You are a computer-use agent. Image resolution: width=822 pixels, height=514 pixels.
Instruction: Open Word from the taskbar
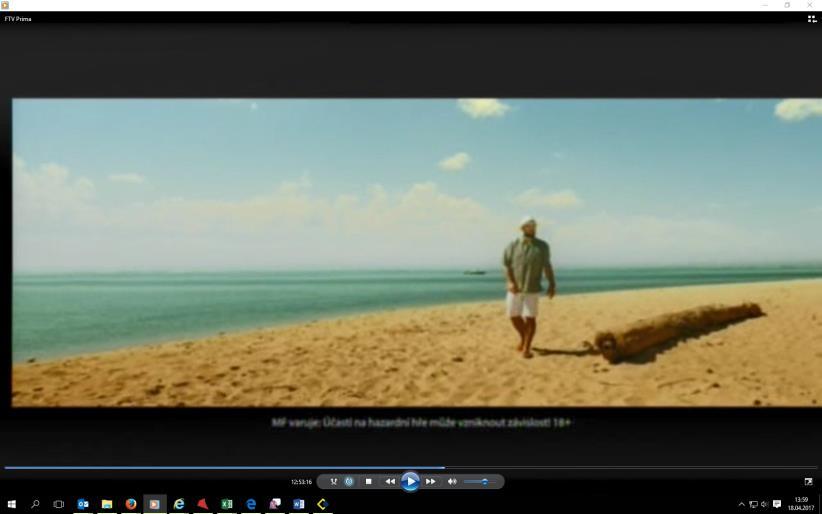[x=299, y=504]
